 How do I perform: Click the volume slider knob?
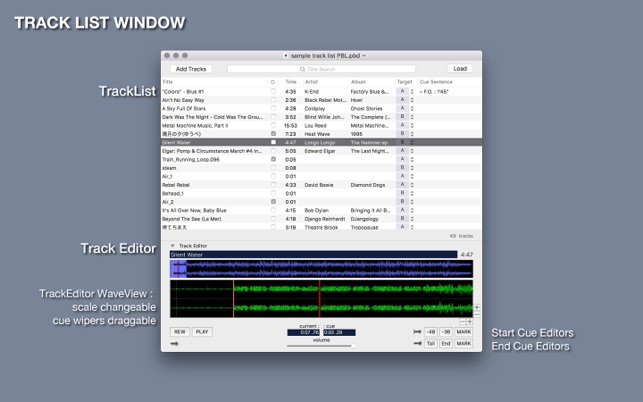tap(353, 346)
